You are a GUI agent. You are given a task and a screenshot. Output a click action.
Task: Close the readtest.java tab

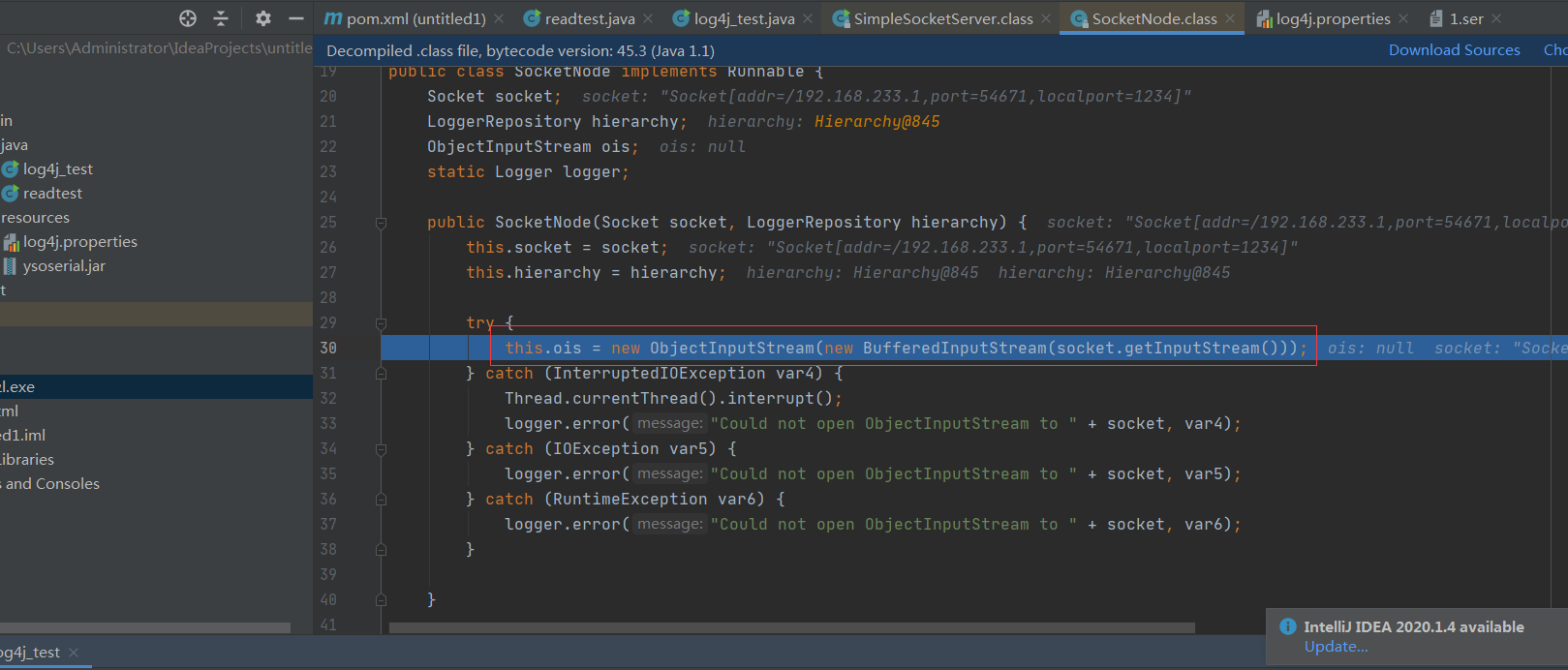click(x=648, y=18)
